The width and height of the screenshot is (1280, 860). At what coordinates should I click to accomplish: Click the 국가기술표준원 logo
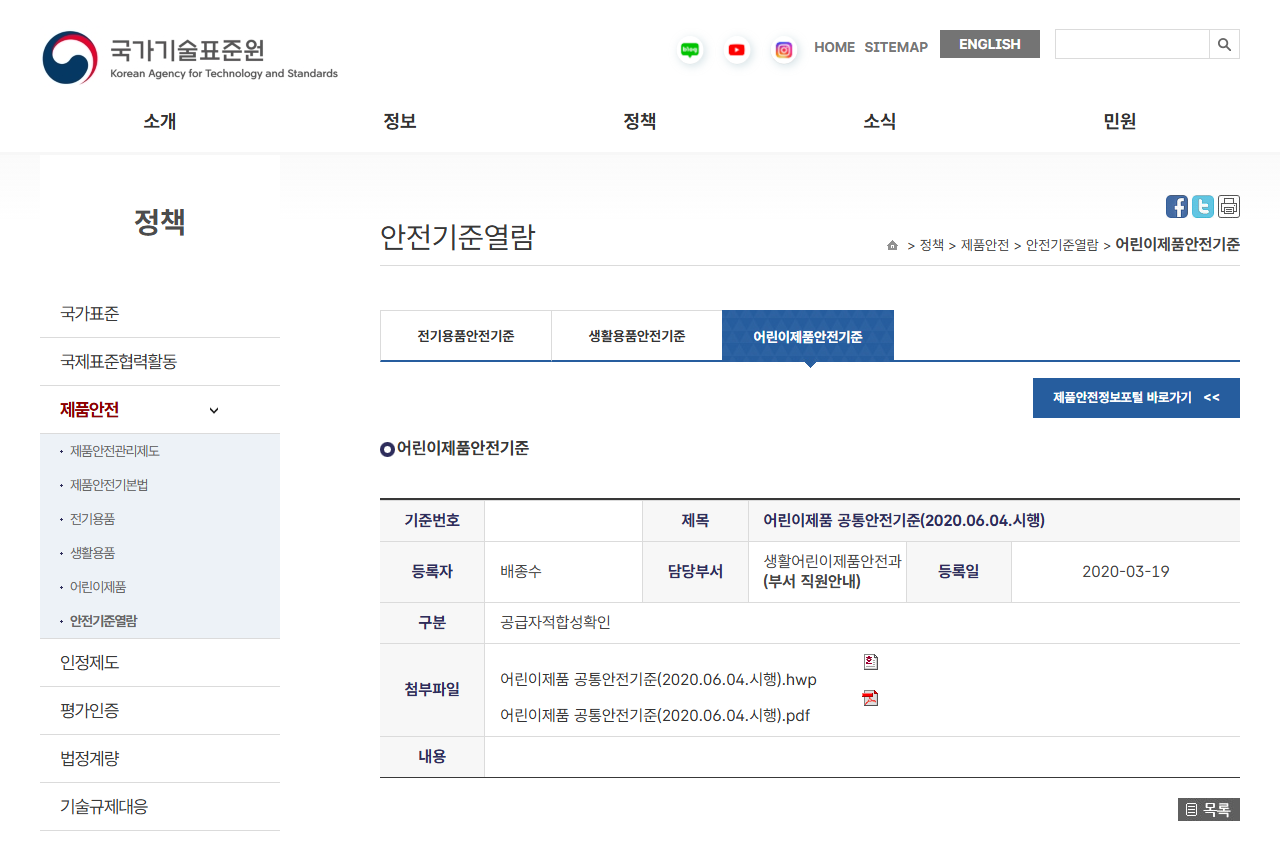click(190, 57)
